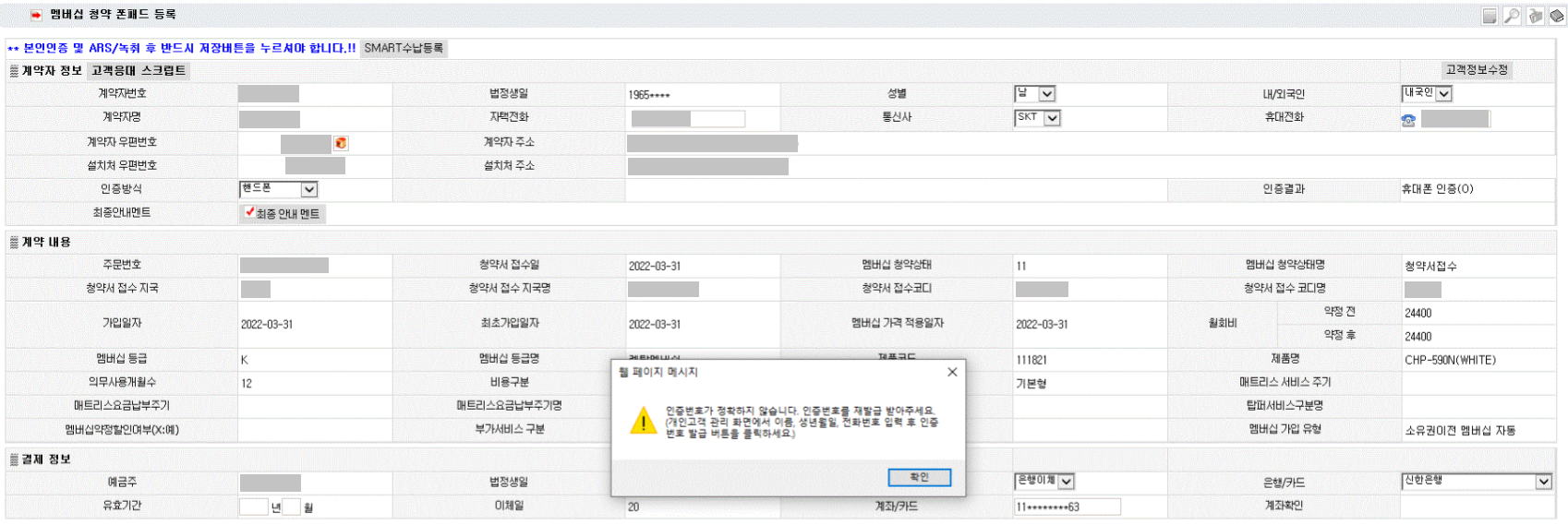Screen dimensions: 1568x525
Task: Click the 멤버십 가격 적용일자 date value
Action: (x=1042, y=325)
